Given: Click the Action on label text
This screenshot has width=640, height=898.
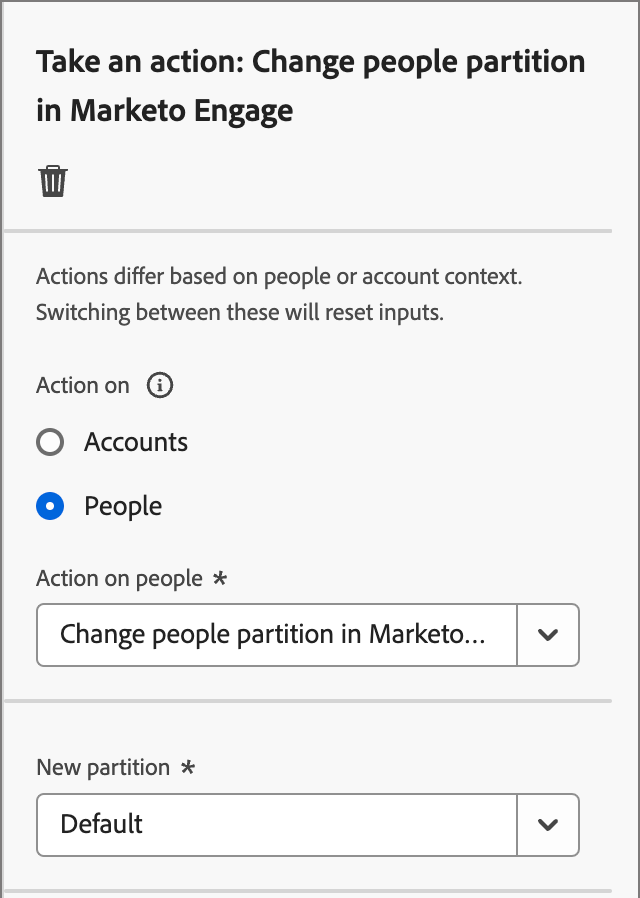Looking at the screenshot, I should pyautogui.click(x=83, y=385).
